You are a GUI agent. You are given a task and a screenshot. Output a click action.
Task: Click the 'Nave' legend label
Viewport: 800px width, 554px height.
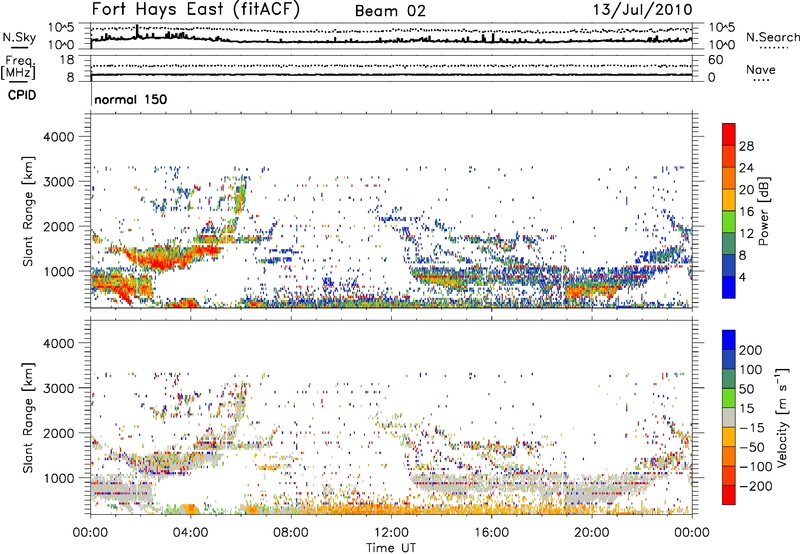pyautogui.click(x=761, y=70)
